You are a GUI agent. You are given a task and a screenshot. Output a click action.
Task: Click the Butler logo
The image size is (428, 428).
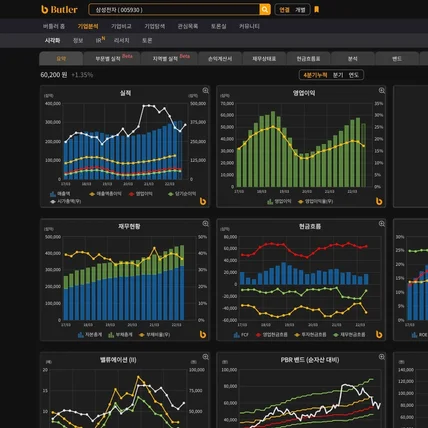[59, 10]
